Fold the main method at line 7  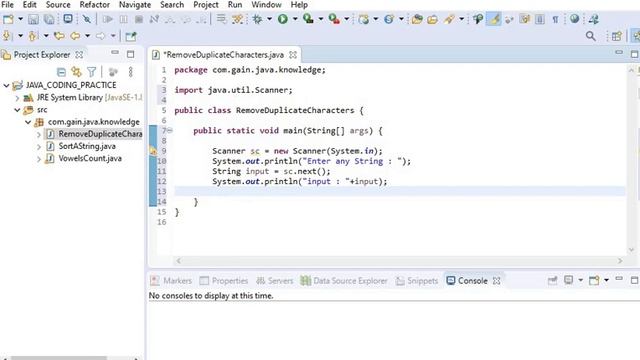click(x=170, y=131)
